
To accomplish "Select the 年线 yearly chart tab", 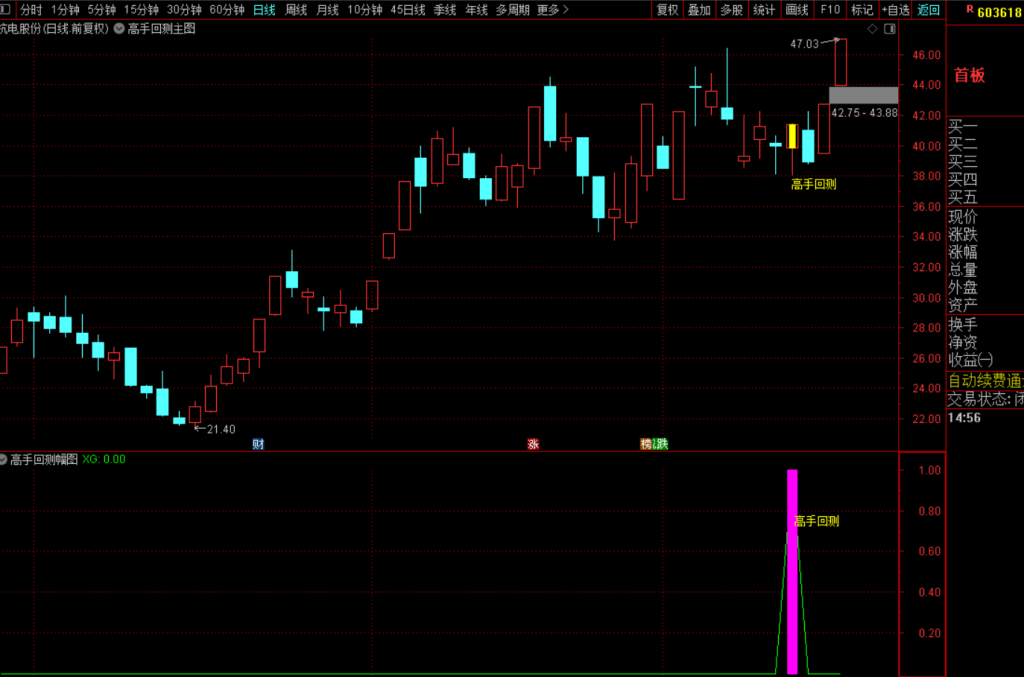I will [x=476, y=10].
